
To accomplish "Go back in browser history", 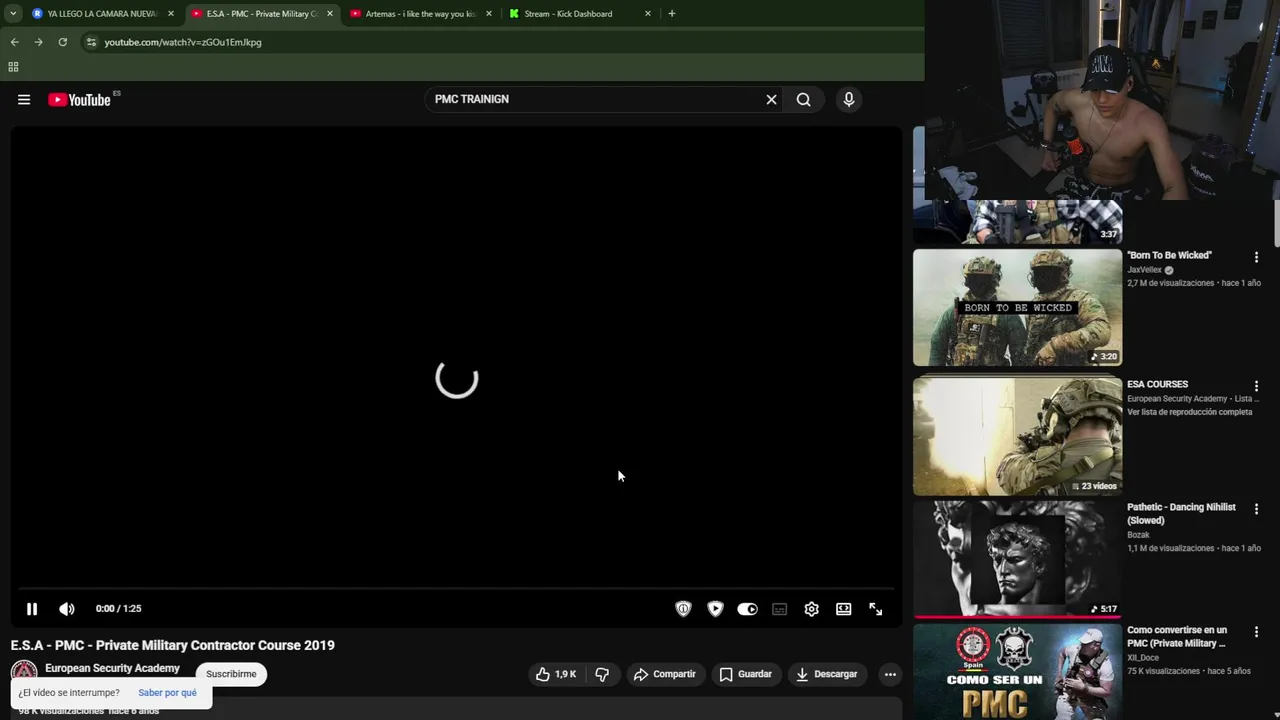I will point(14,42).
